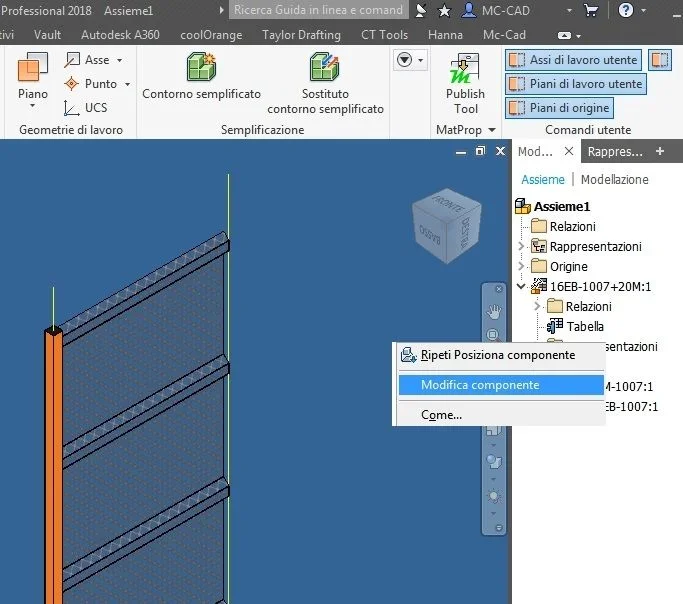Activate the pan hand in navigation bar
Screen dimensions: 683x604
(494, 312)
